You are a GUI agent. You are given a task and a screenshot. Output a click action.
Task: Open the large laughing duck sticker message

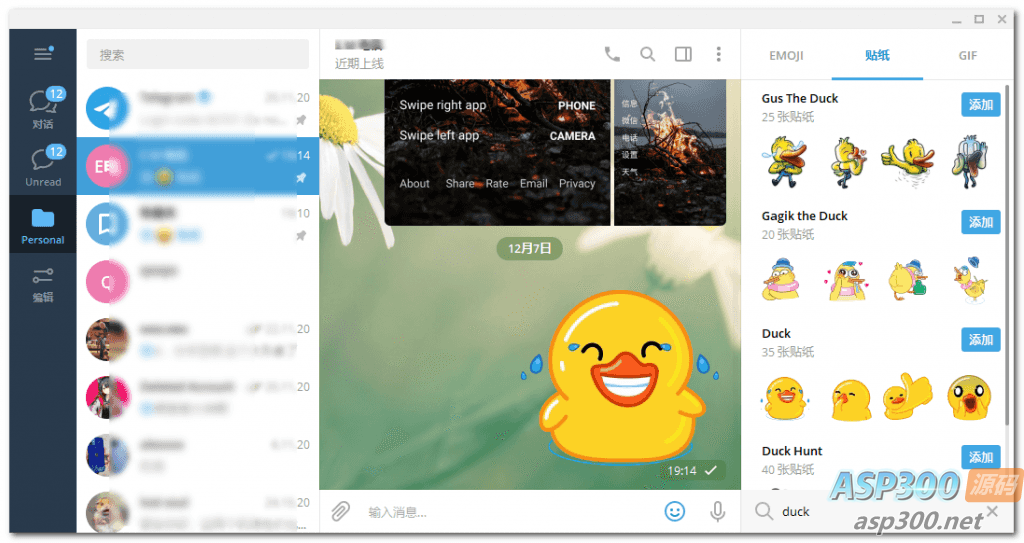pos(620,377)
